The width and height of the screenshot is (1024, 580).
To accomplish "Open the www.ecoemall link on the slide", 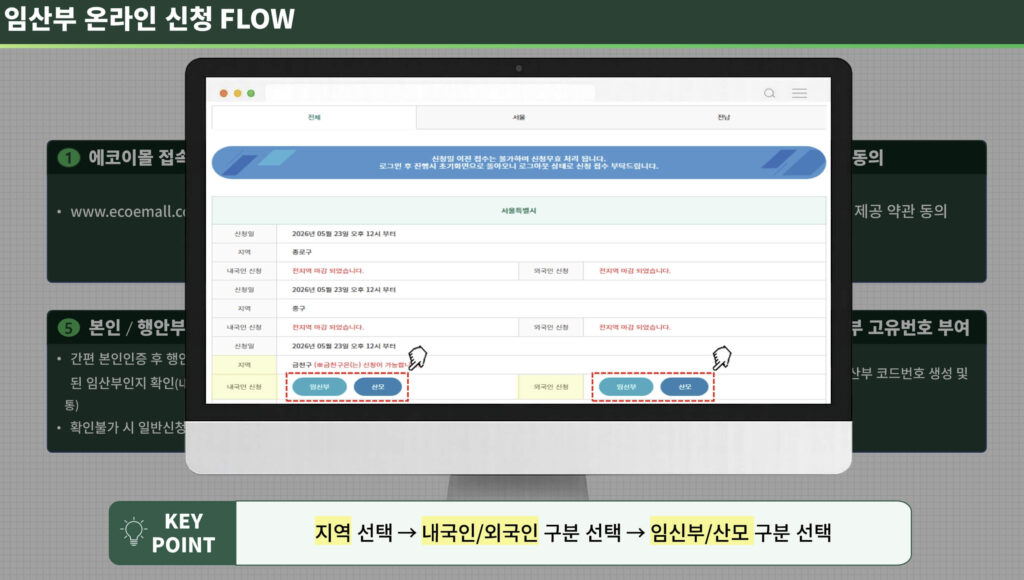I will coord(128,212).
